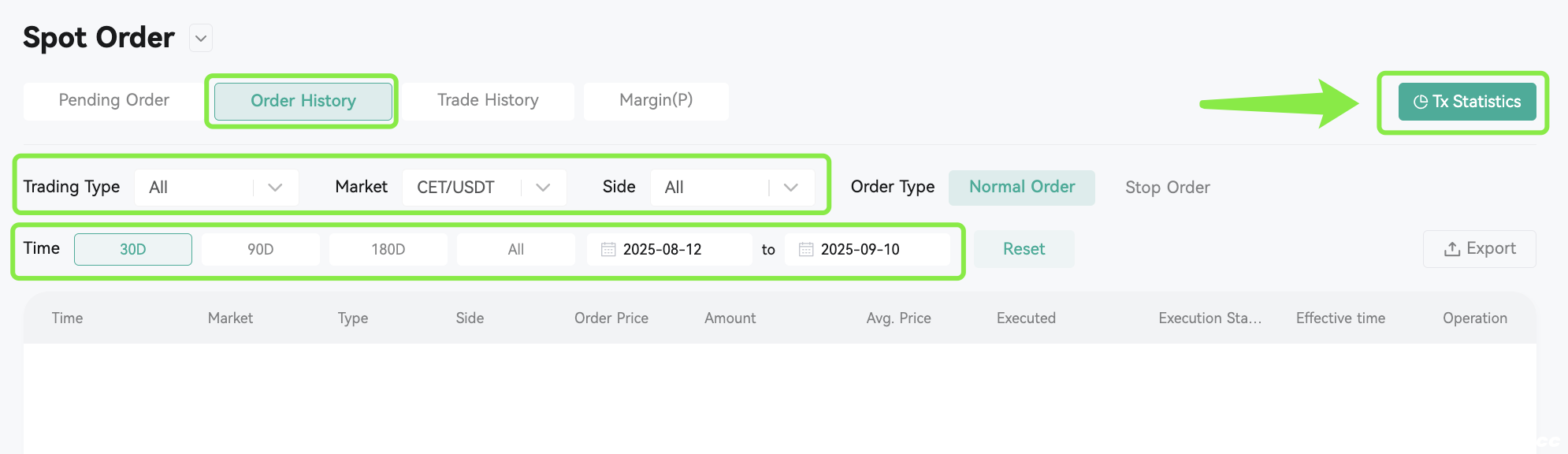Viewport: 1568px width, 454px height.
Task: Choose Stop Order type
Action: click(x=1168, y=188)
